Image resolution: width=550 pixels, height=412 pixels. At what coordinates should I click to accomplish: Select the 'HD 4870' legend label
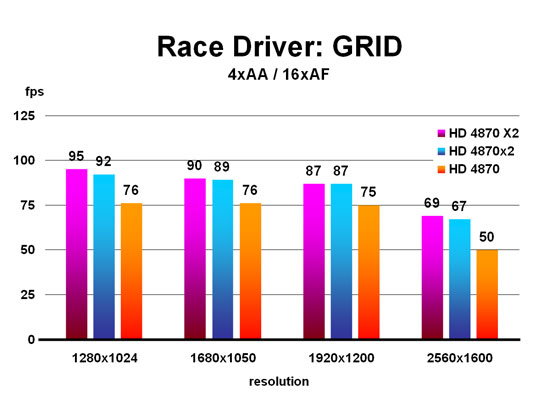point(474,169)
